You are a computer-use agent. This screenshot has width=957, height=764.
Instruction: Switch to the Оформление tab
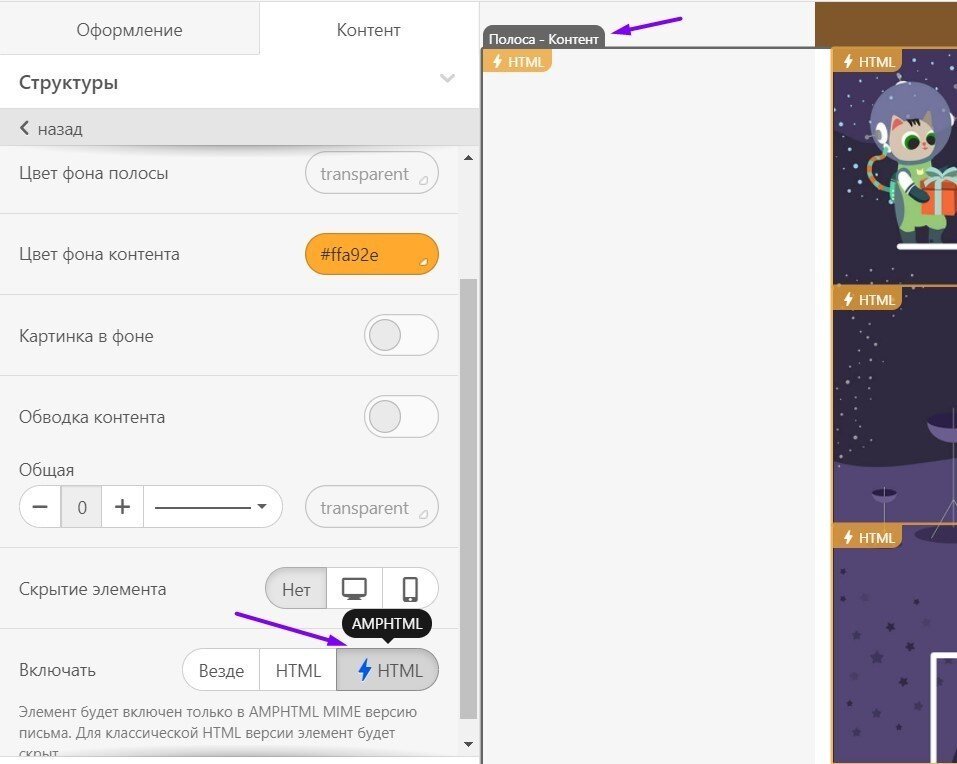(129, 29)
